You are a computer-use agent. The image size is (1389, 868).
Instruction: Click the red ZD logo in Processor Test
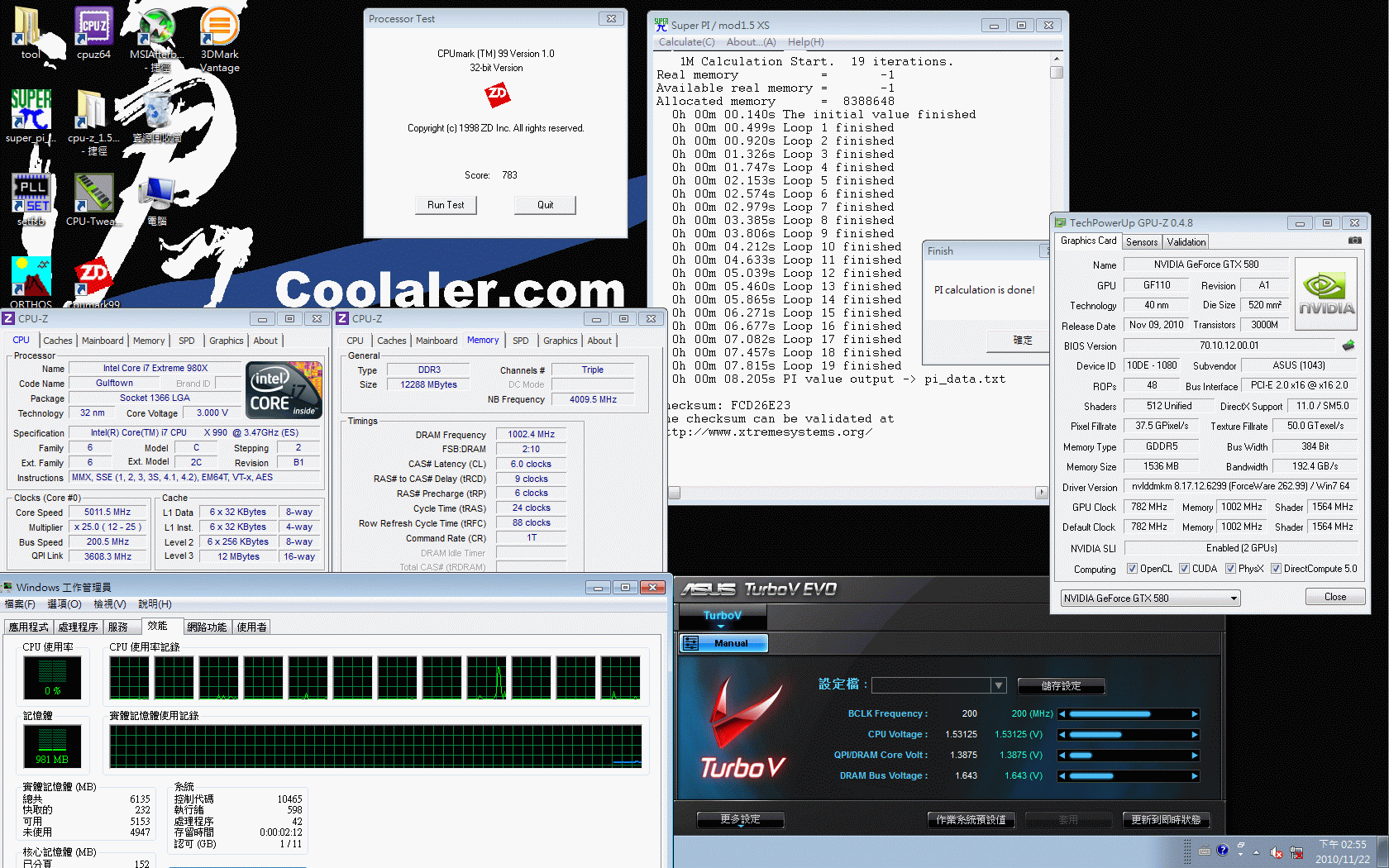[x=497, y=96]
